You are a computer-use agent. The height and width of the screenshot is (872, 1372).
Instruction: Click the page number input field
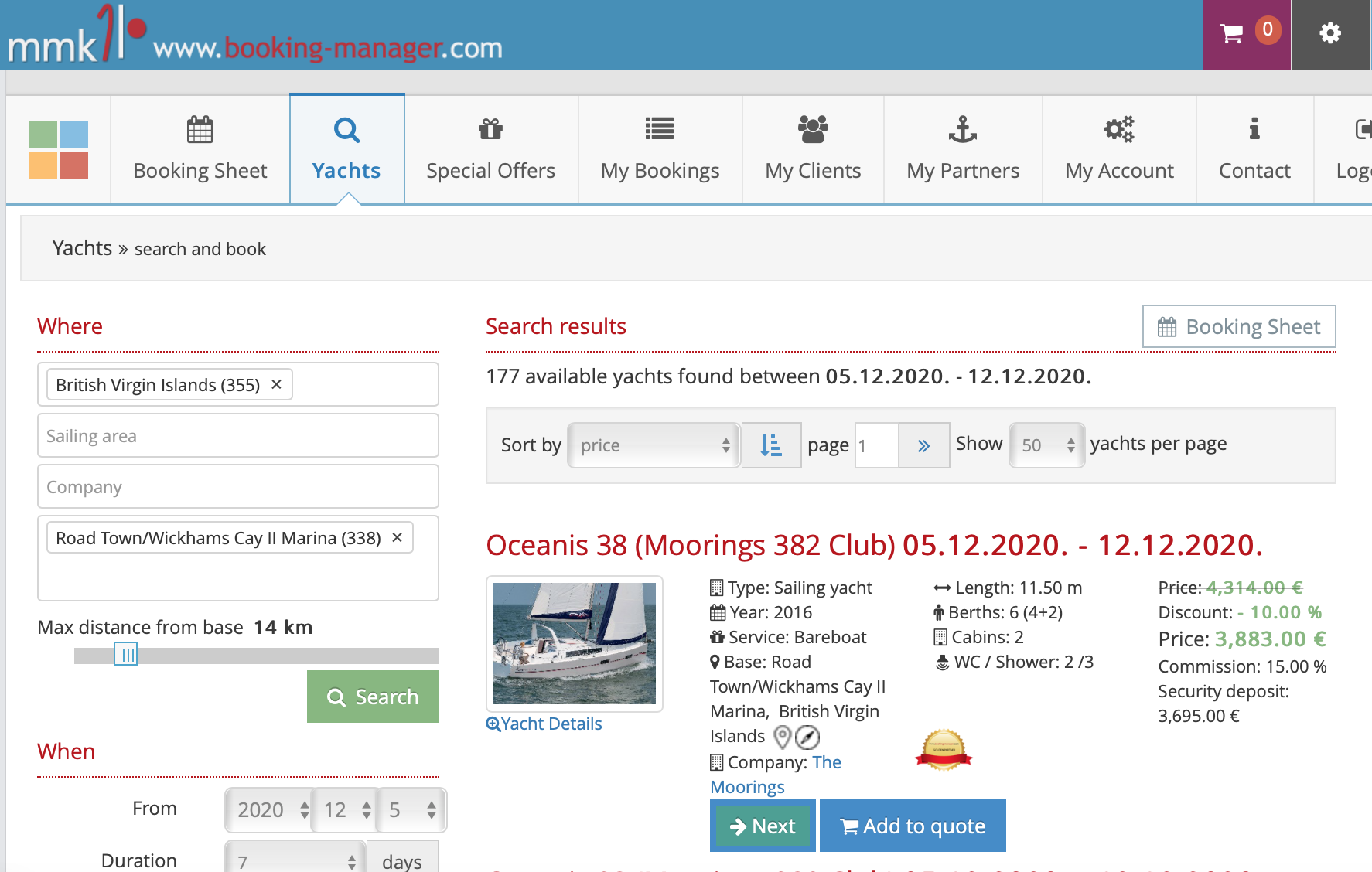tap(877, 445)
